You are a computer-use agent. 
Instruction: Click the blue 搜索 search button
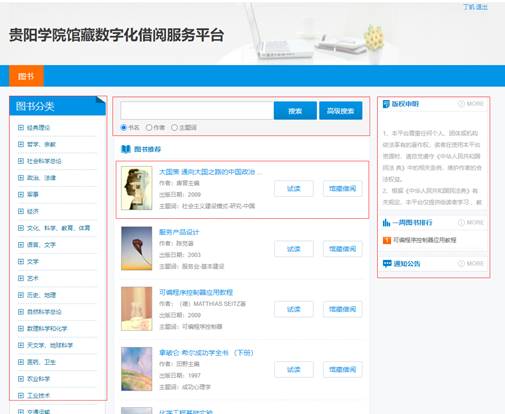pyautogui.click(x=295, y=111)
